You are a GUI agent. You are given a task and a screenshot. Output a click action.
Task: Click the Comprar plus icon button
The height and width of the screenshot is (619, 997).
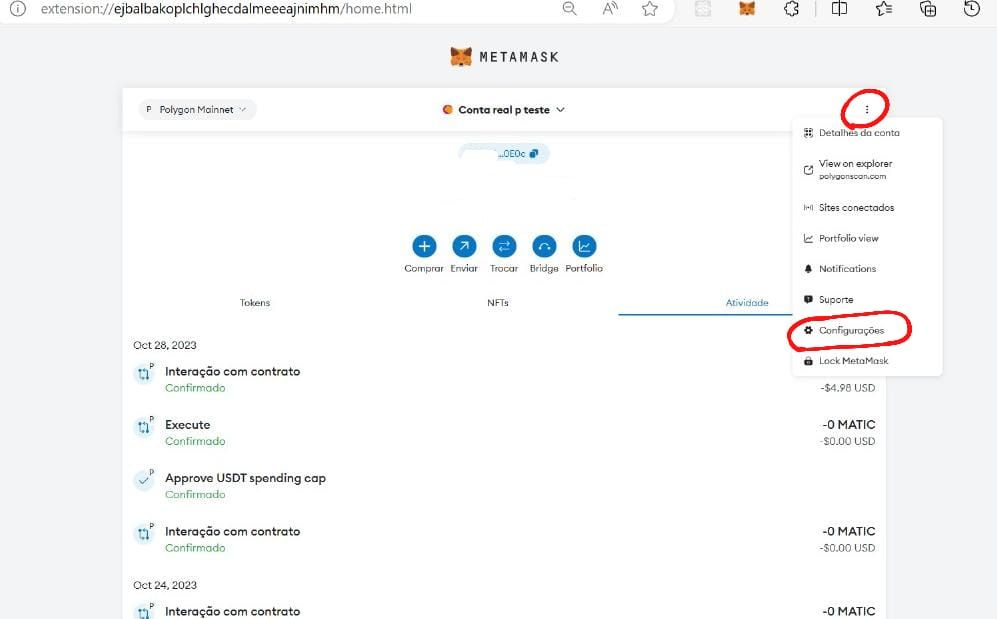(424, 246)
